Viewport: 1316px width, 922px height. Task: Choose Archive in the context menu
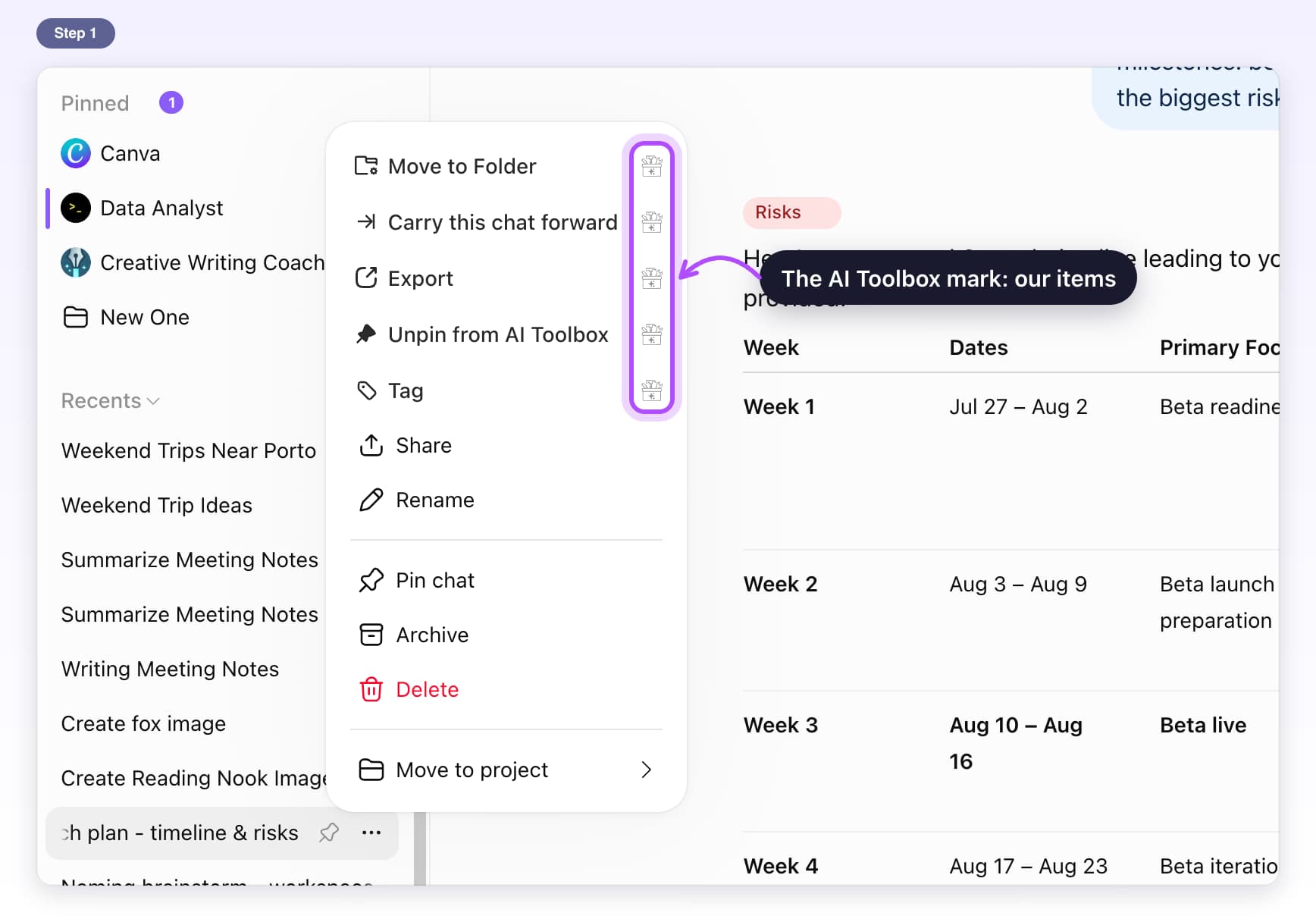(506, 635)
